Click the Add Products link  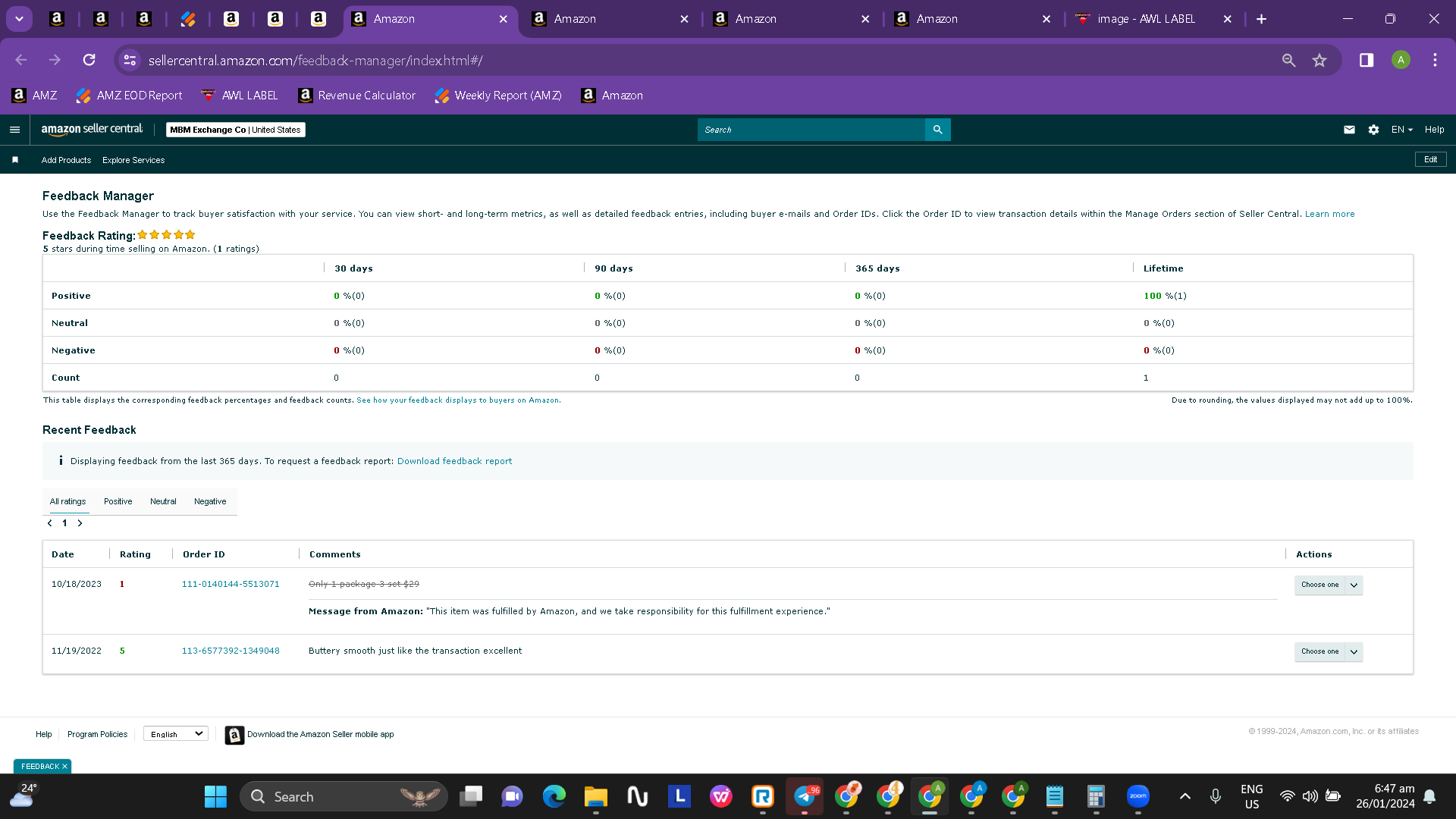tap(66, 160)
